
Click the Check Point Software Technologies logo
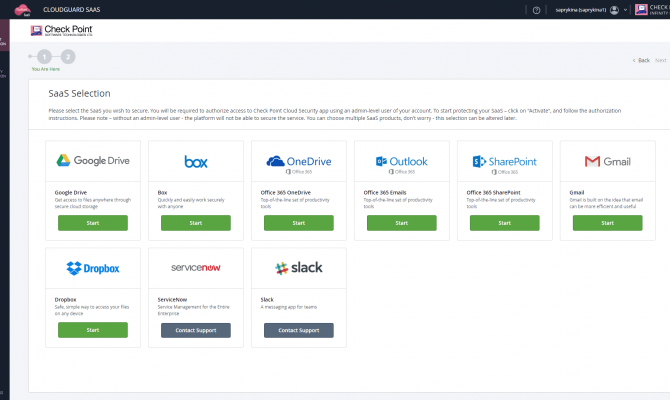pos(62,30)
